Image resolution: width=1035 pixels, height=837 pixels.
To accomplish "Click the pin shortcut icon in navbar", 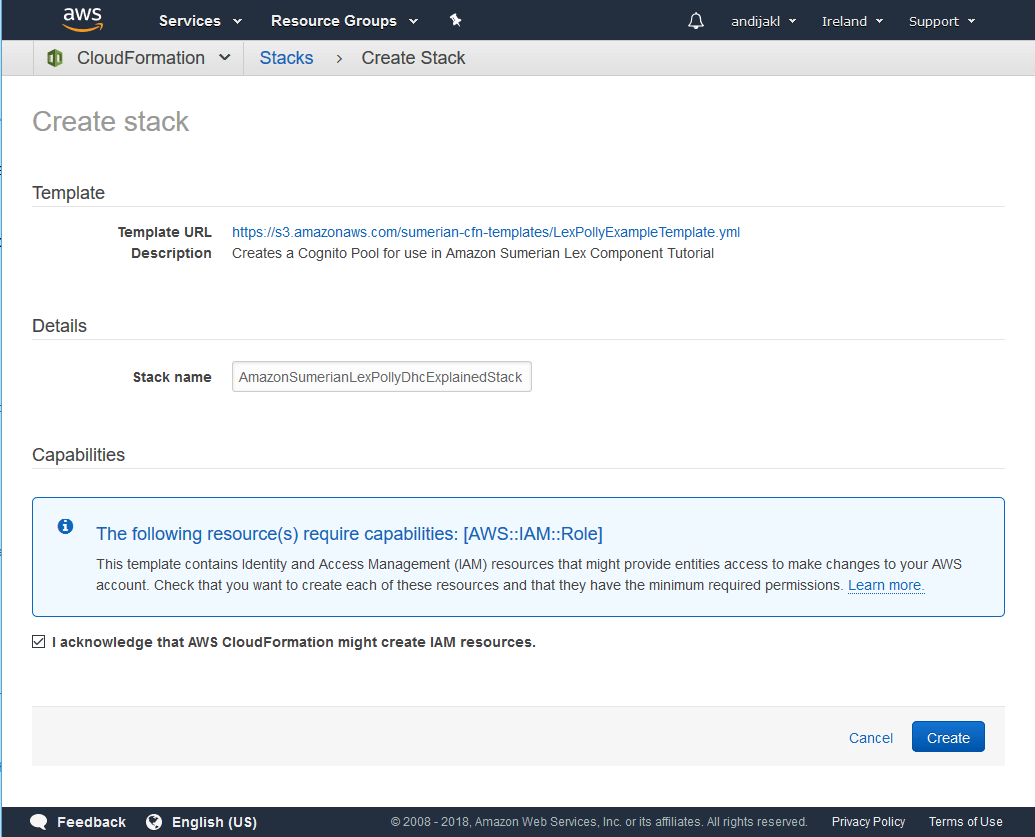I will 455,20.
